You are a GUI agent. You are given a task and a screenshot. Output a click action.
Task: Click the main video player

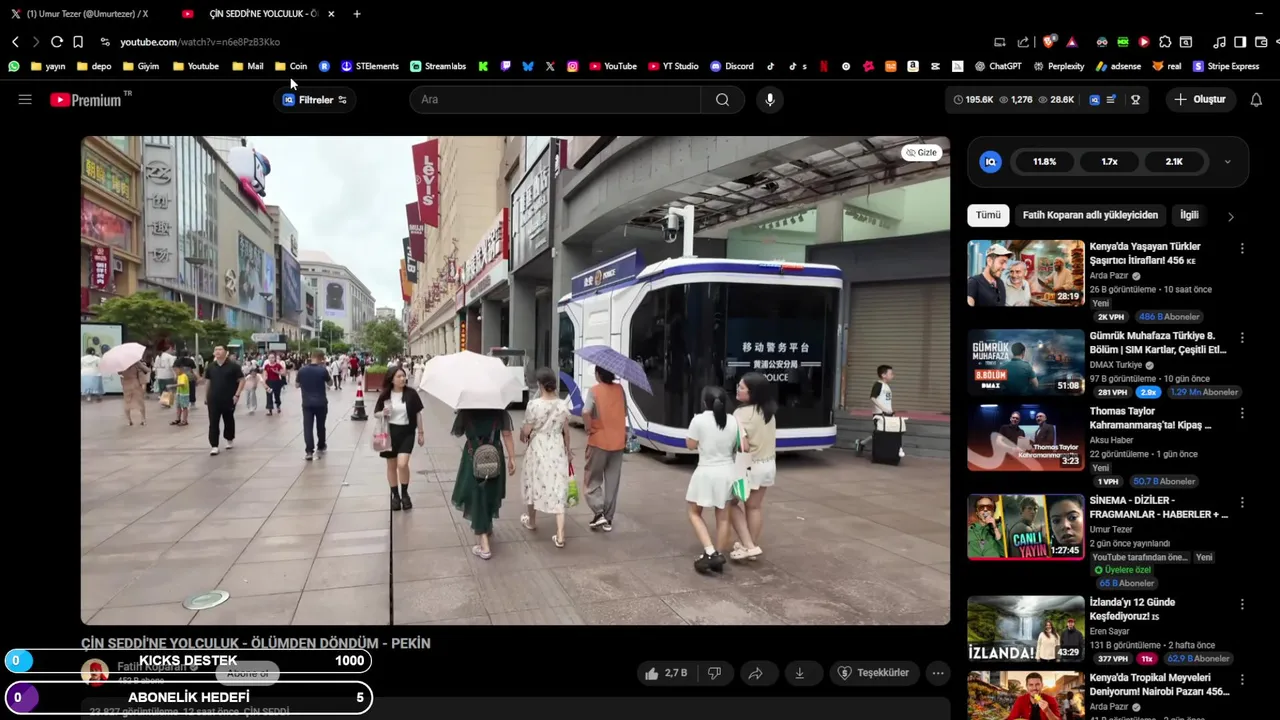click(515, 380)
